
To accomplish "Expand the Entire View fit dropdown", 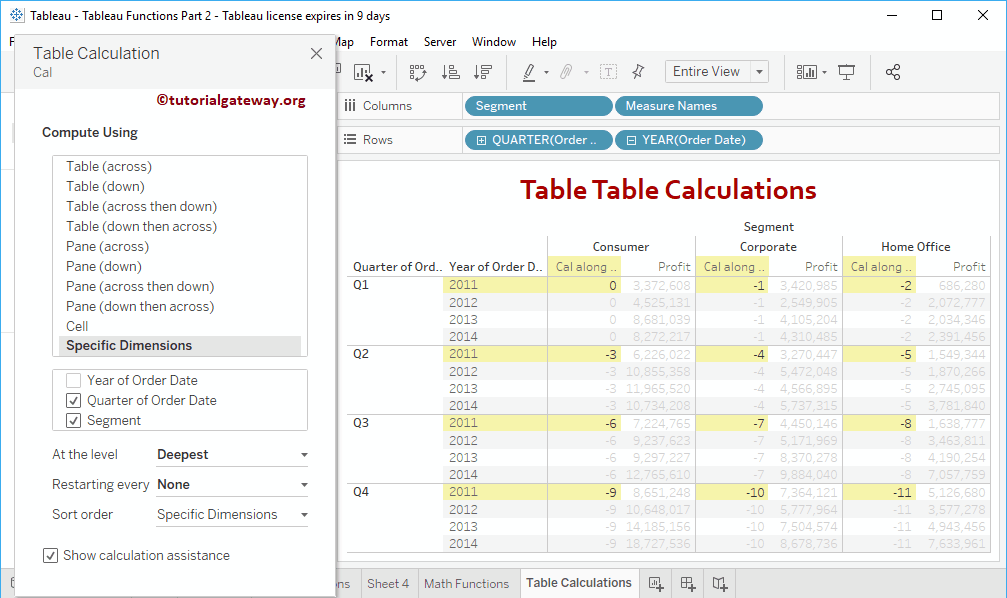I will 760,72.
